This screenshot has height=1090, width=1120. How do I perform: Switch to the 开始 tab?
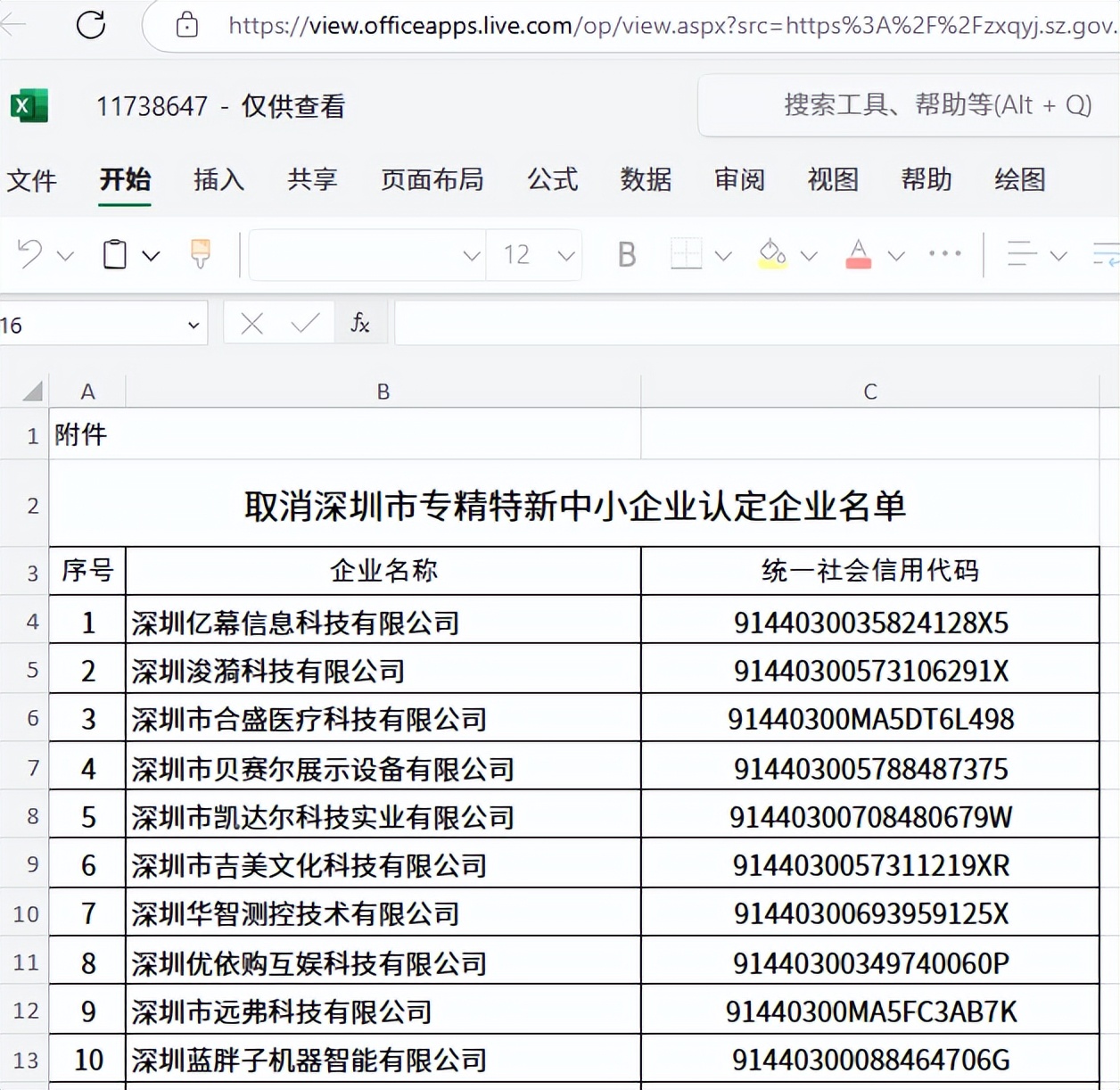[x=125, y=180]
